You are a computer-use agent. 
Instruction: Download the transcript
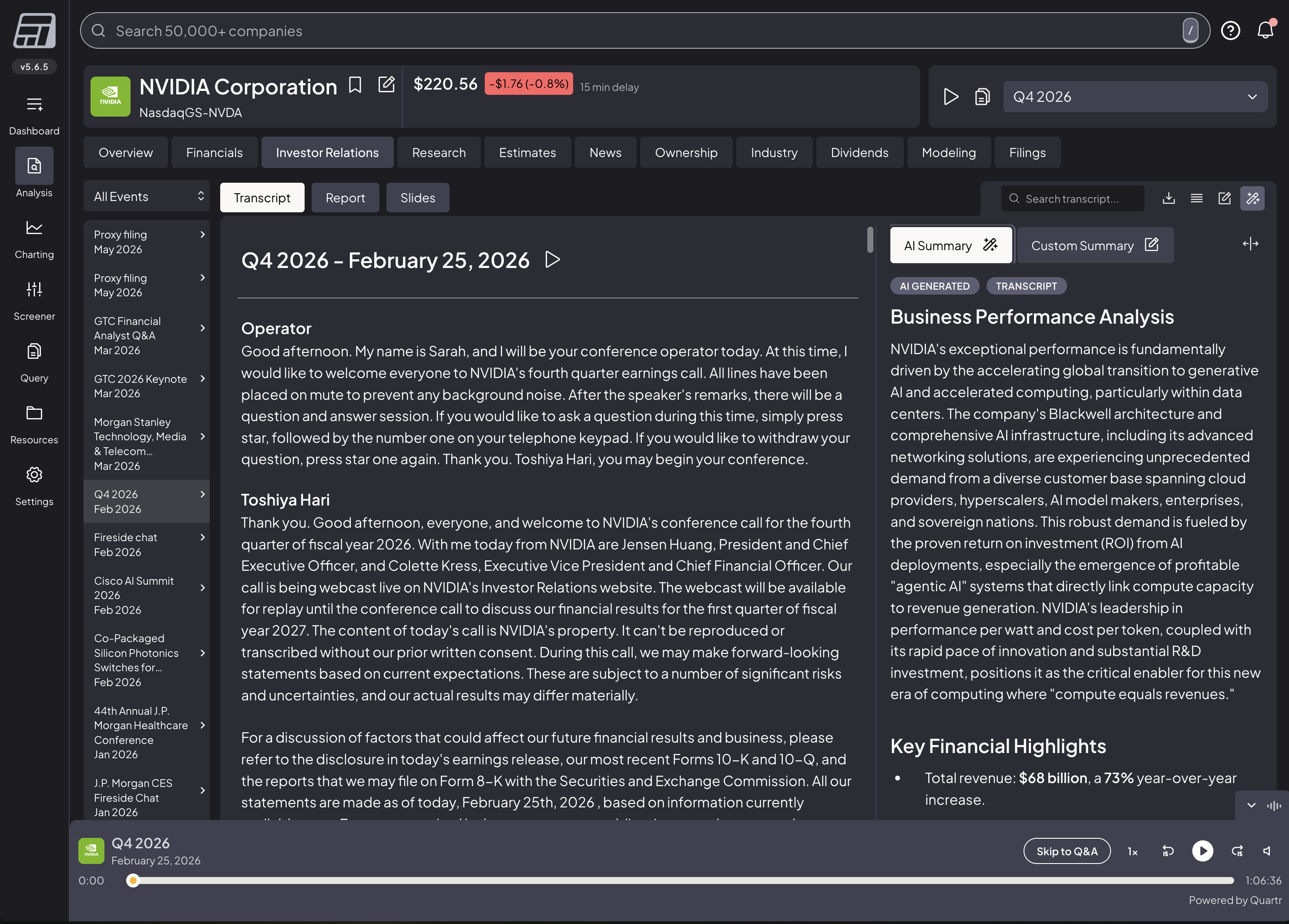[x=1168, y=198]
